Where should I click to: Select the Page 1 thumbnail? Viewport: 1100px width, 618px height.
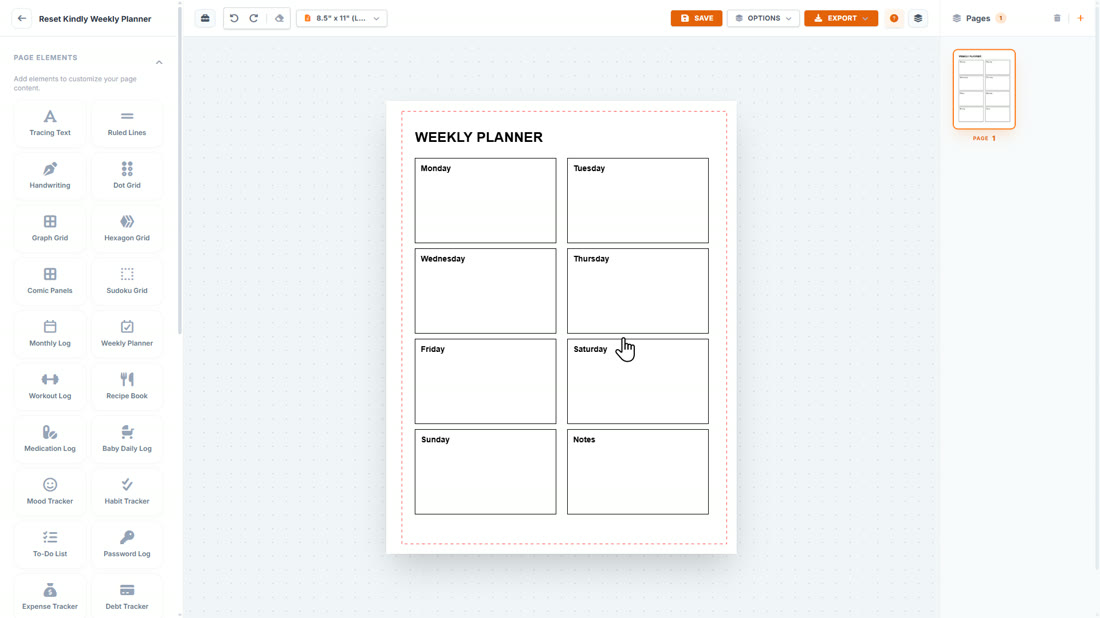pos(984,89)
